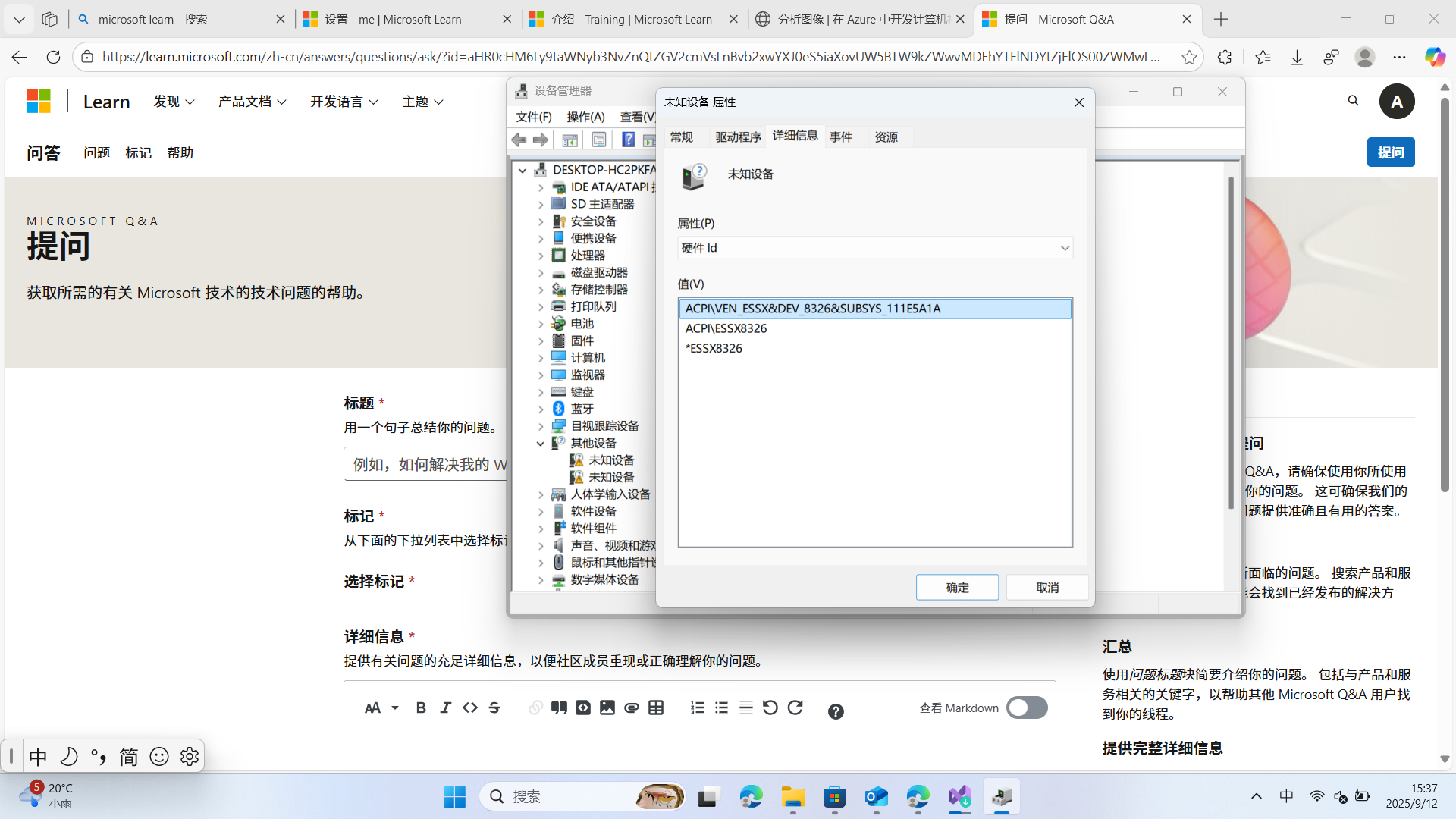Click the blue 提问 button
This screenshot has height=819, width=1456.
click(1390, 152)
